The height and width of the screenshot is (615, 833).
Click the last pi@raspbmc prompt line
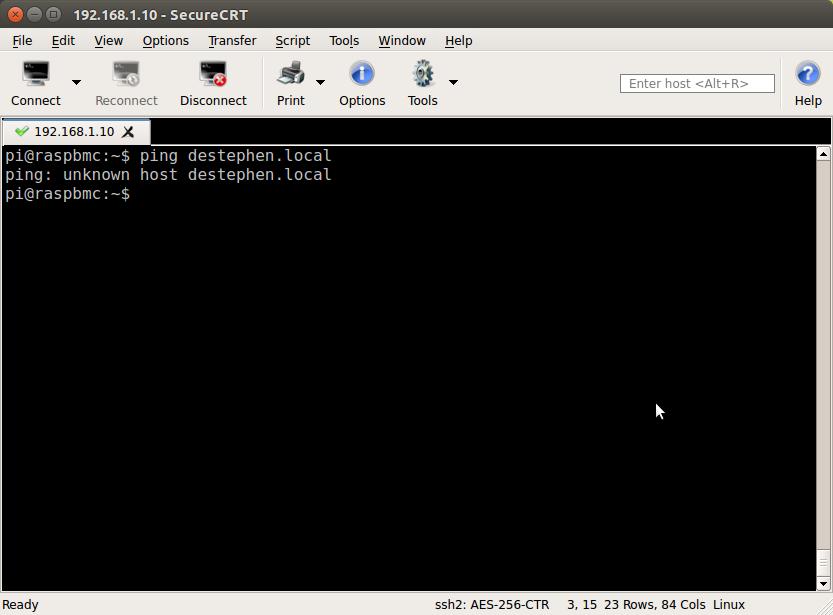tap(67, 194)
